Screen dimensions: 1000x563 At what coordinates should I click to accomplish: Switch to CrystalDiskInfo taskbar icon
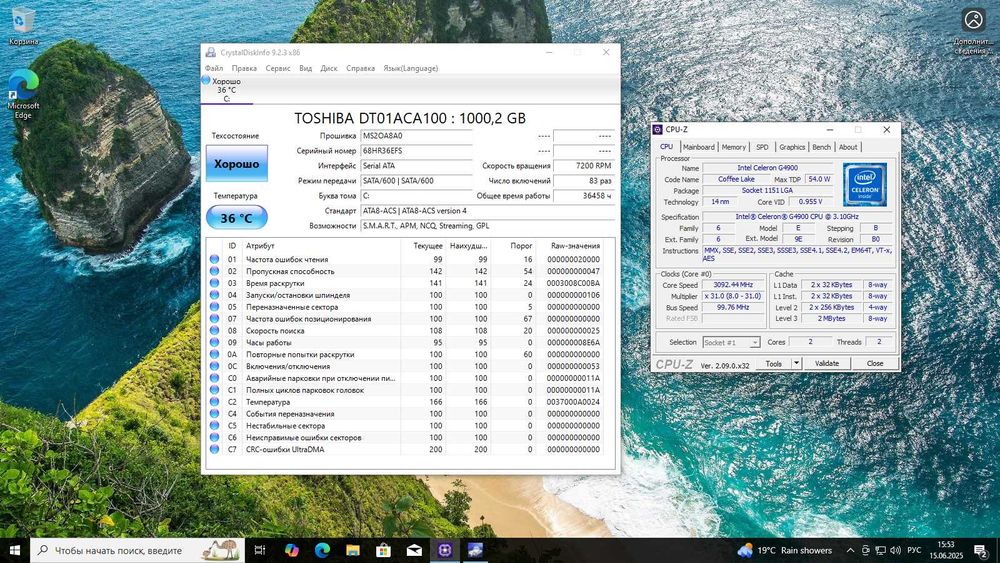475,550
